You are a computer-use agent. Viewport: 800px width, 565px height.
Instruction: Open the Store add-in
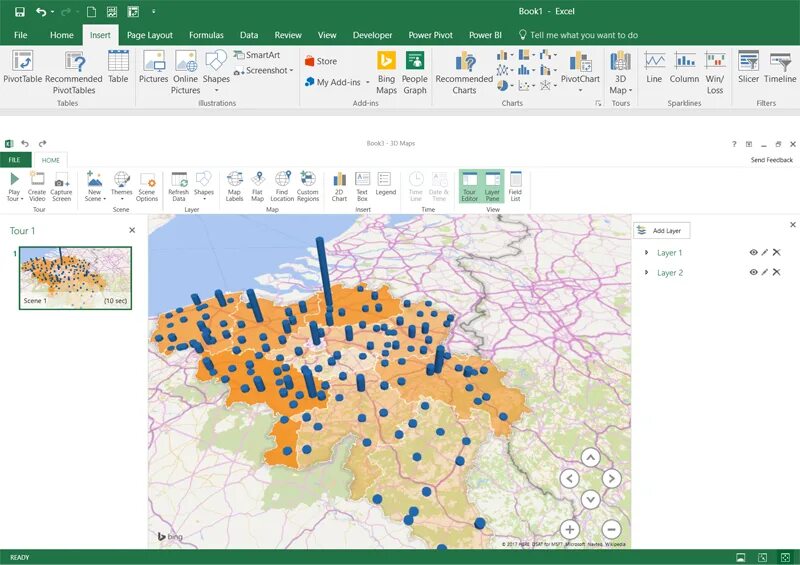pyautogui.click(x=321, y=61)
